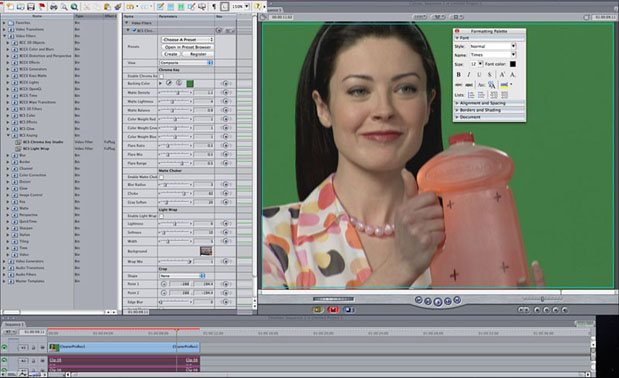Select the blue video clip on V1 track
The height and width of the screenshot is (378, 619).
124,347
